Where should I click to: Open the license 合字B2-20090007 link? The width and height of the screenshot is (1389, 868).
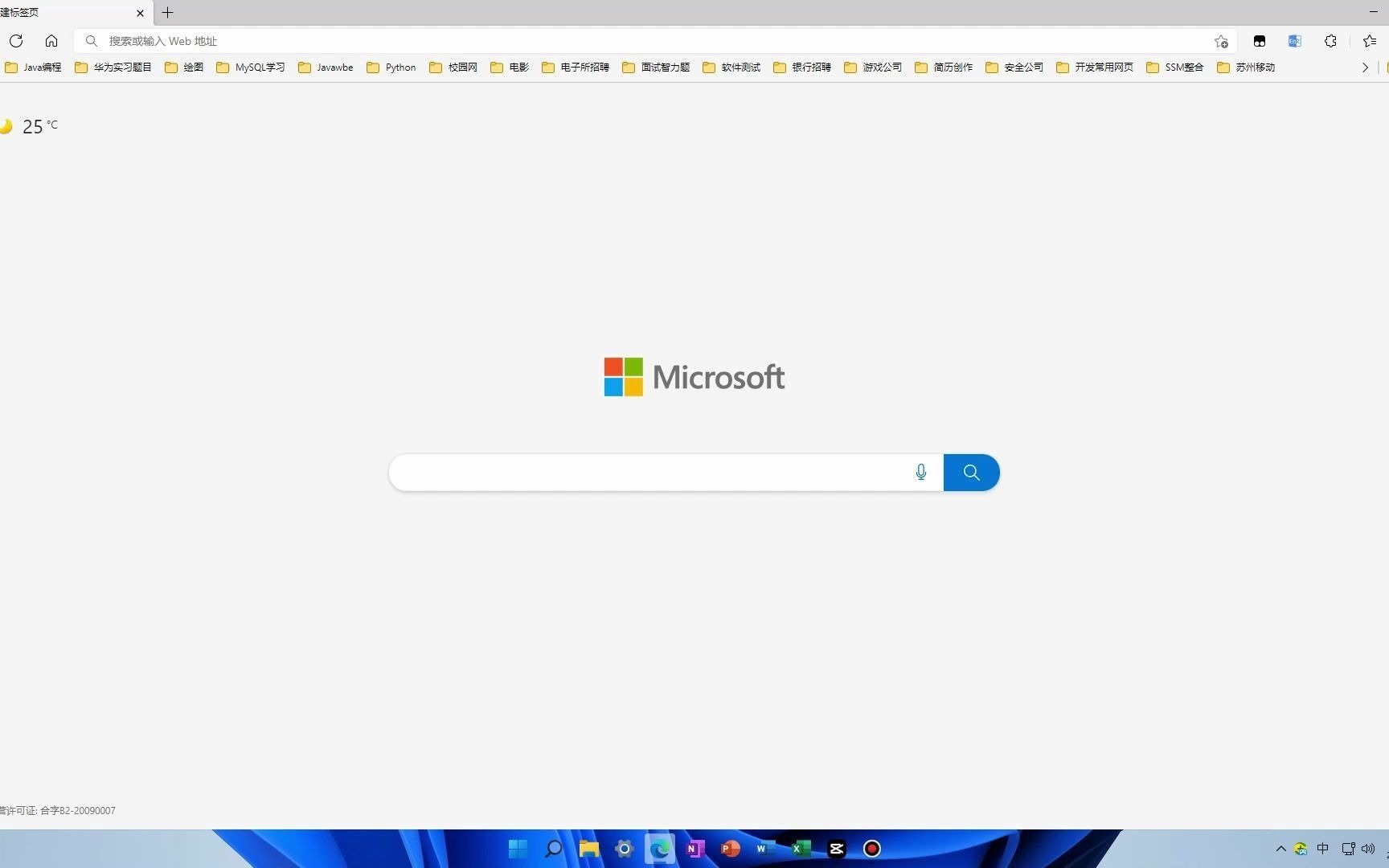click(58, 811)
